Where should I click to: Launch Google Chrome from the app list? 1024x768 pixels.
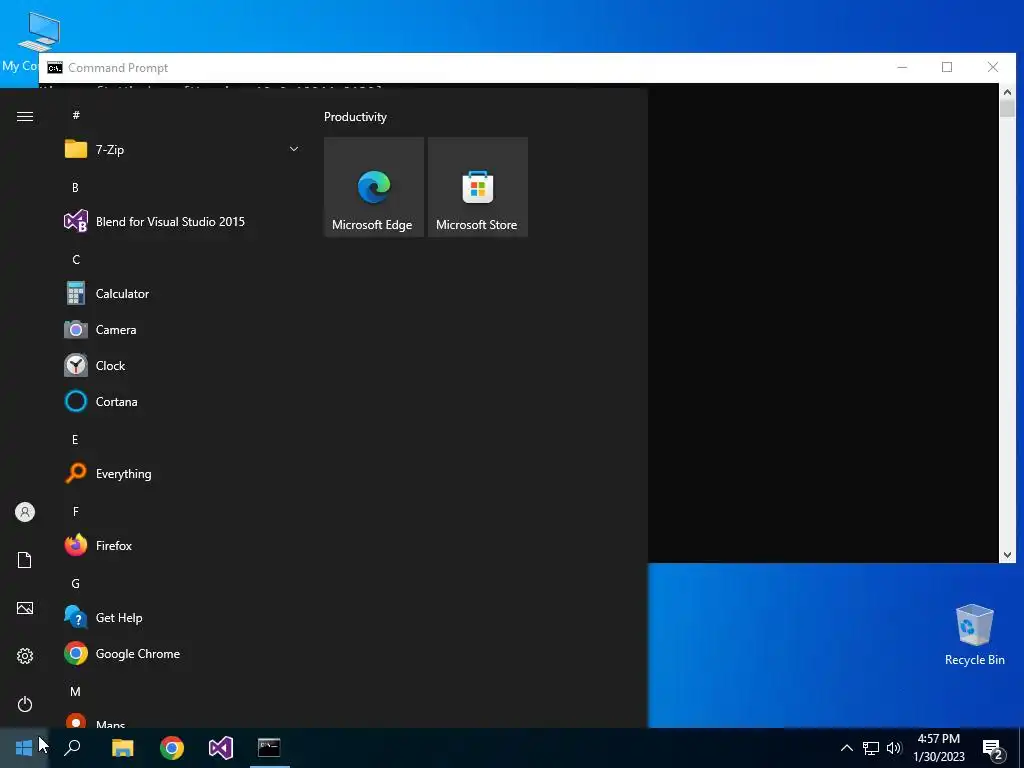pyautogui.click(x=183, y=654)
